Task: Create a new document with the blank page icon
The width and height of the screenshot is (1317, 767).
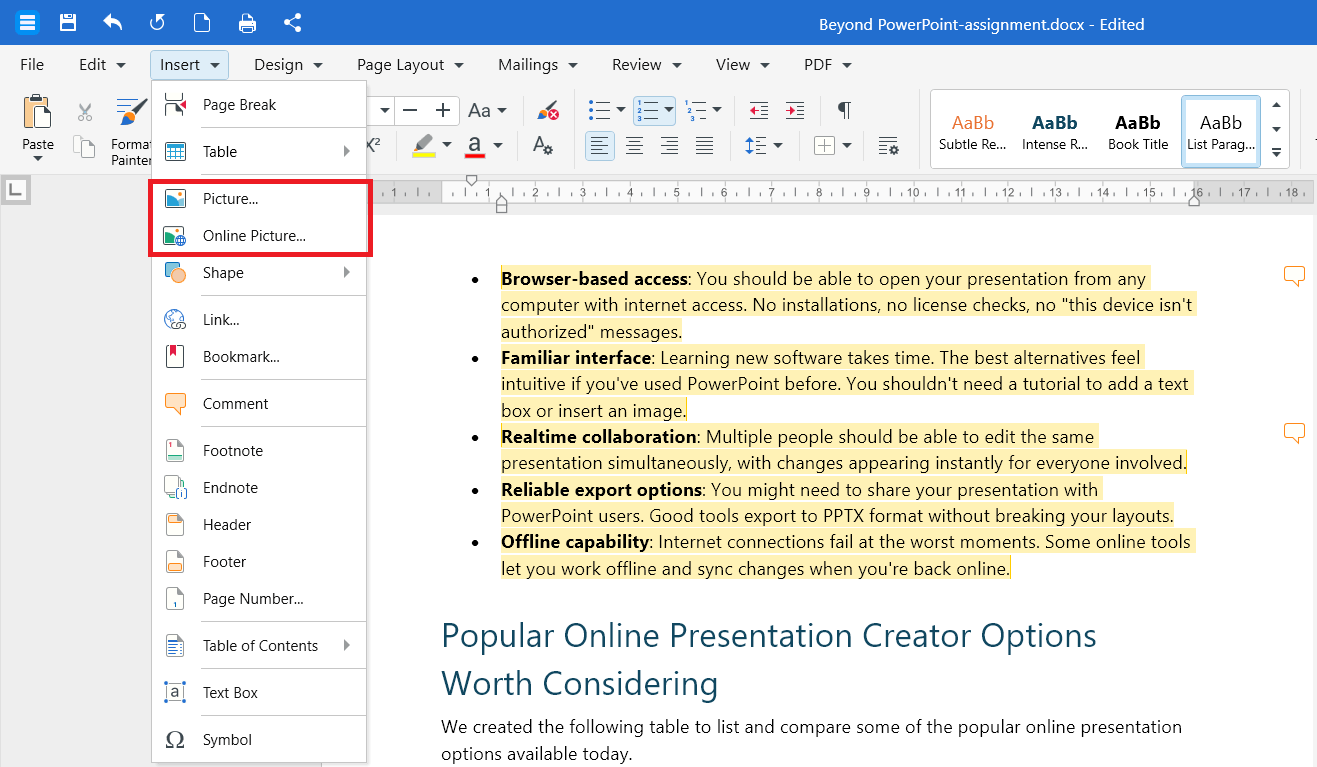Action: tap(202, 23)
